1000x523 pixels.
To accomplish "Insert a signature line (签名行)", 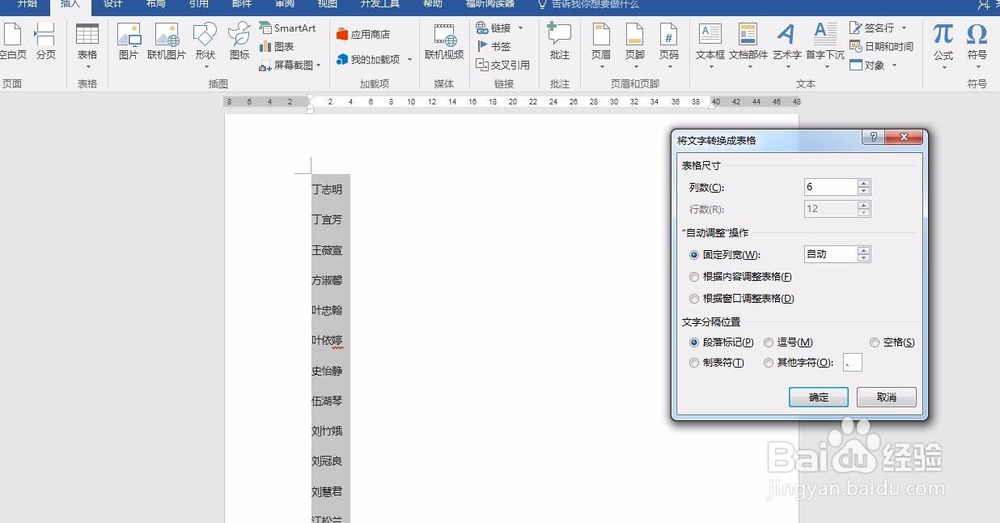I will (x=871, y=28).
